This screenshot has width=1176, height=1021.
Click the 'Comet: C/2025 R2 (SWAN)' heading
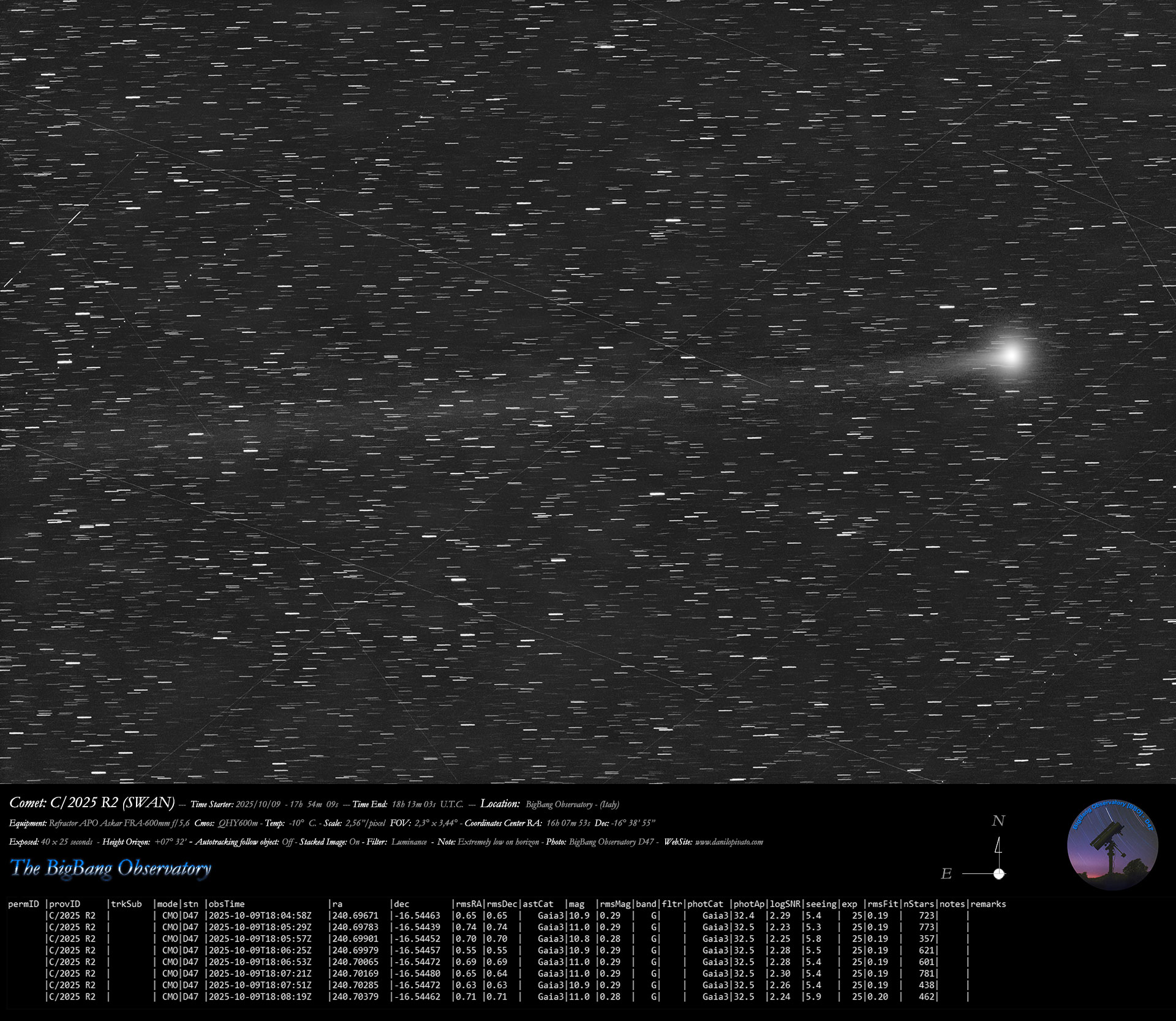92,803
